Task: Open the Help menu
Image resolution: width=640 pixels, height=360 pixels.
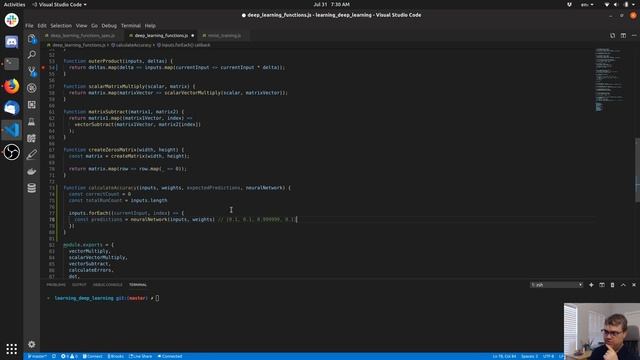Action: click(150, 26)
